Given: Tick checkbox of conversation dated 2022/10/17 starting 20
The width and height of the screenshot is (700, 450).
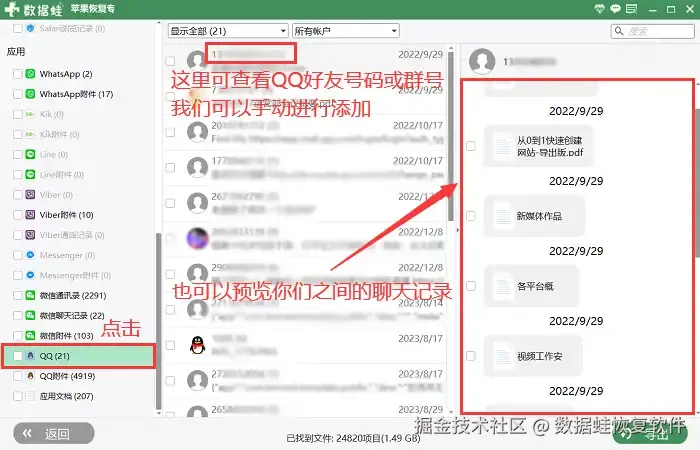Looking at the screenshot, I should pos(170,132).
